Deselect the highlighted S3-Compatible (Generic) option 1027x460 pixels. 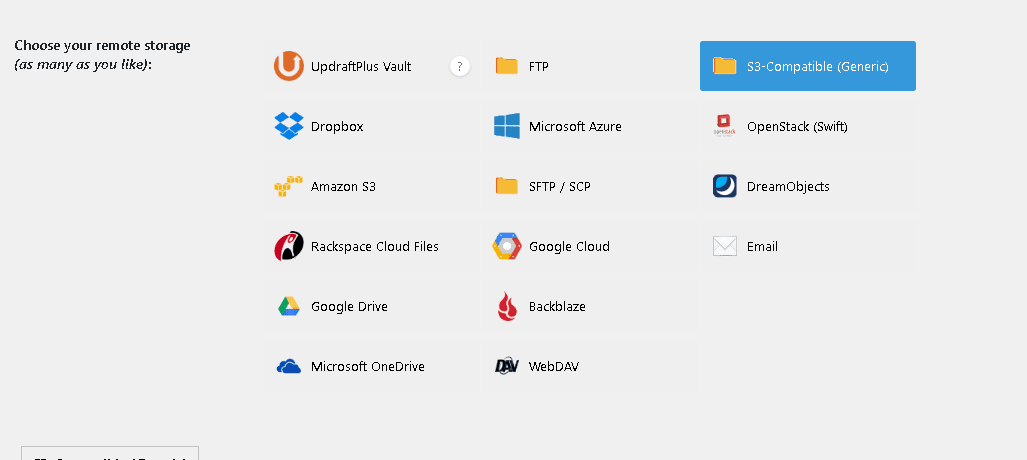coord(808,66)
